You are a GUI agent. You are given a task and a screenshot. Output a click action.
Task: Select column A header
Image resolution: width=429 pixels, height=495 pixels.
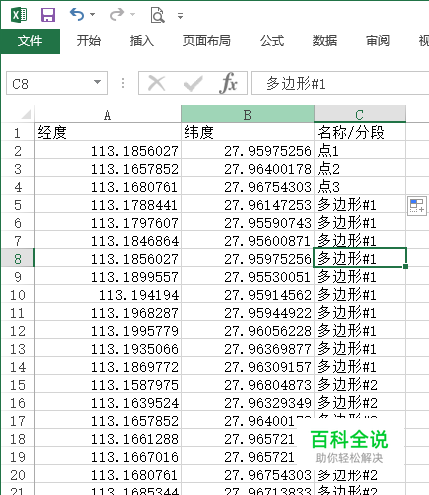tap(108, 115)
